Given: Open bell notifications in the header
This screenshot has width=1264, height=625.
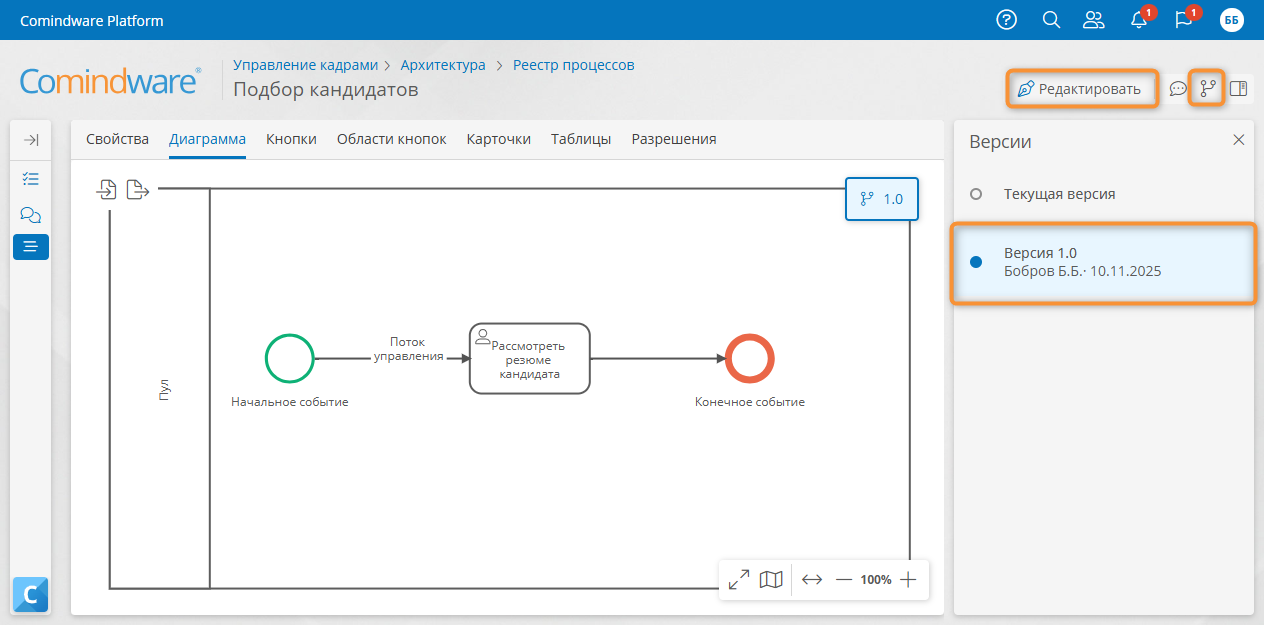Looking at the screenshot, I should 1139,20.
